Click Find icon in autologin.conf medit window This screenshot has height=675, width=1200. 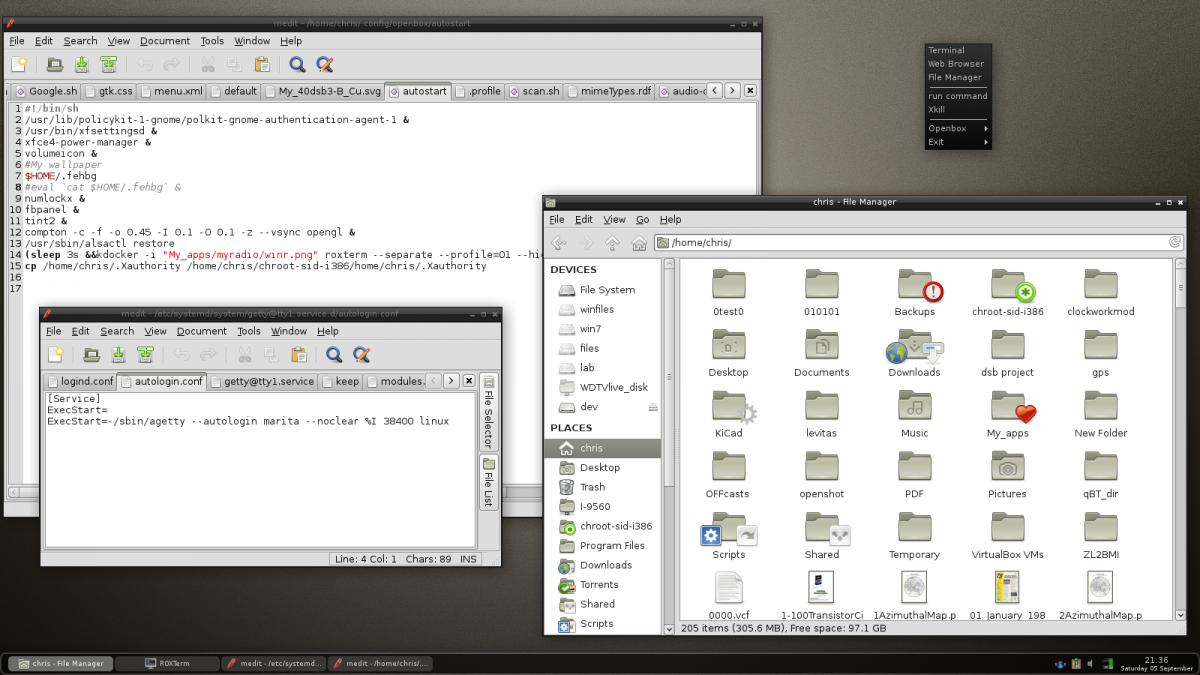334,355
